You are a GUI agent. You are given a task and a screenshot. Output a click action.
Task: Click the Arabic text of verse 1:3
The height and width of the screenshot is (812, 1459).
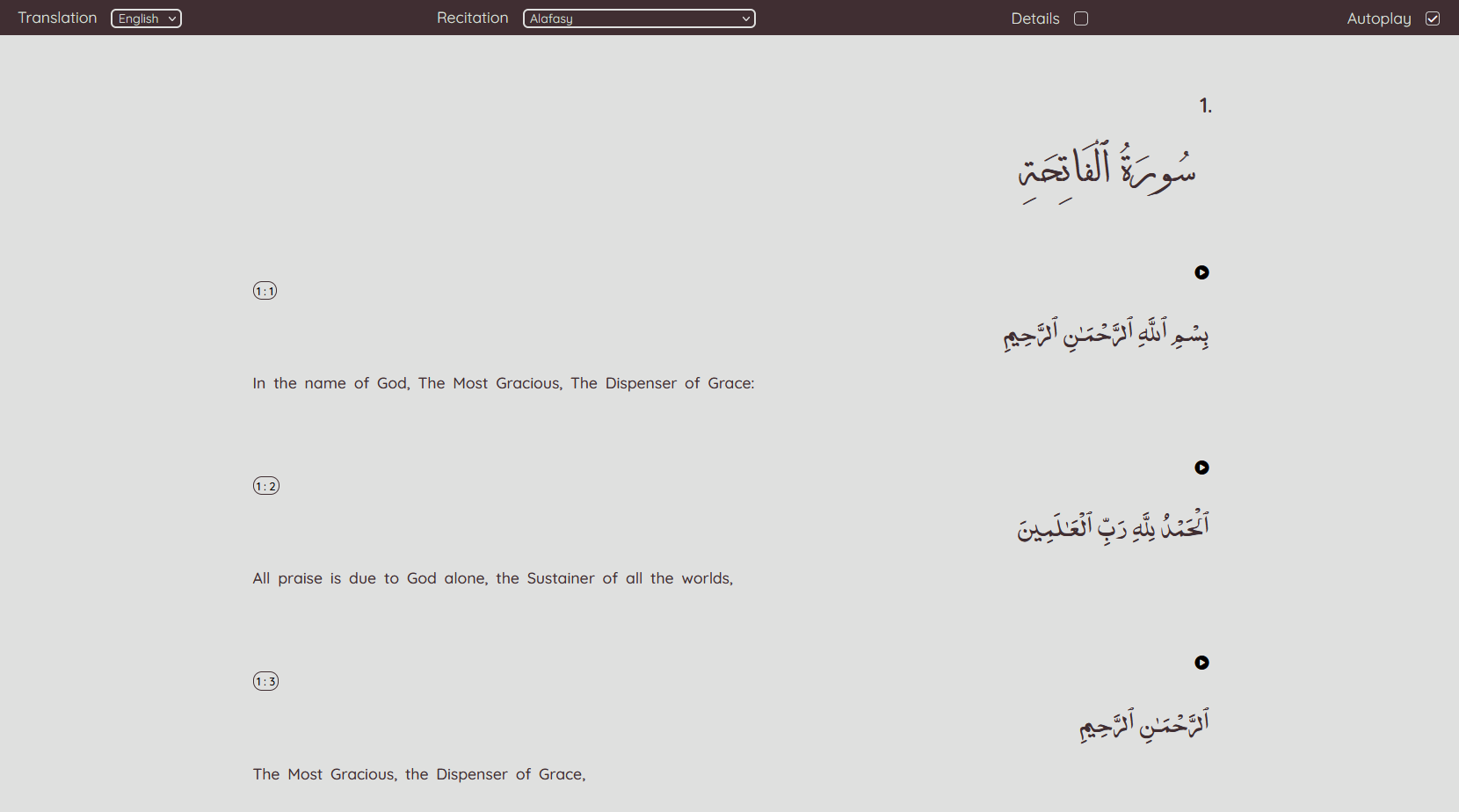pos(1144,724)
